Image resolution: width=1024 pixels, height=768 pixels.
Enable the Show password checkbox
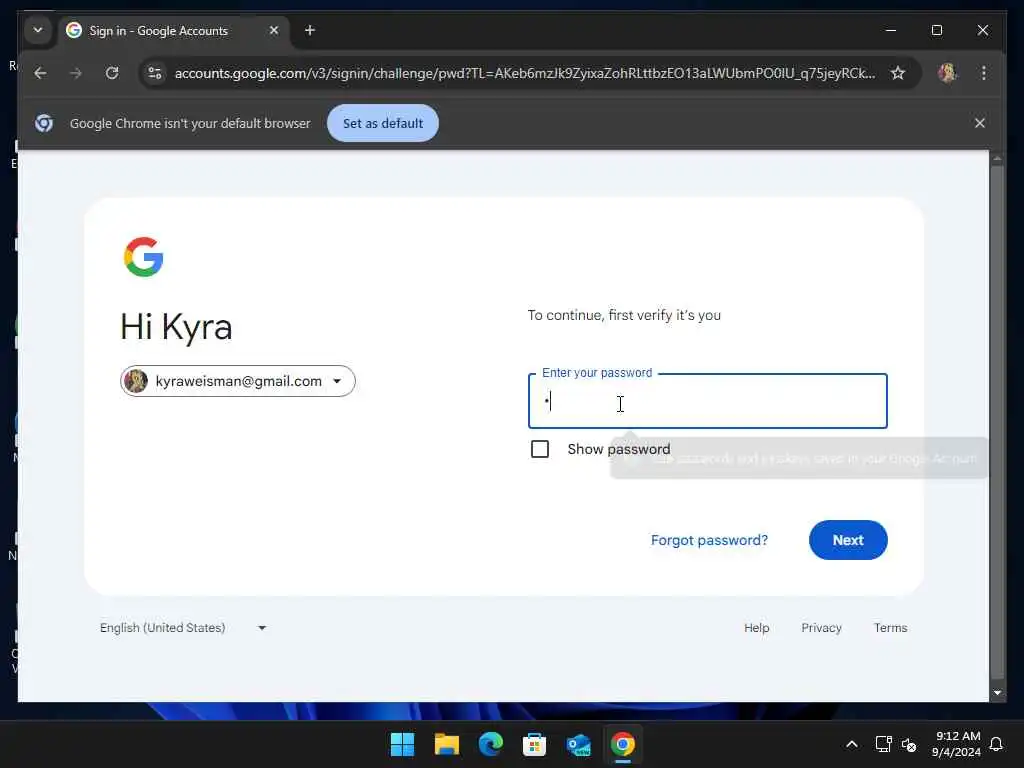(540, 449)
